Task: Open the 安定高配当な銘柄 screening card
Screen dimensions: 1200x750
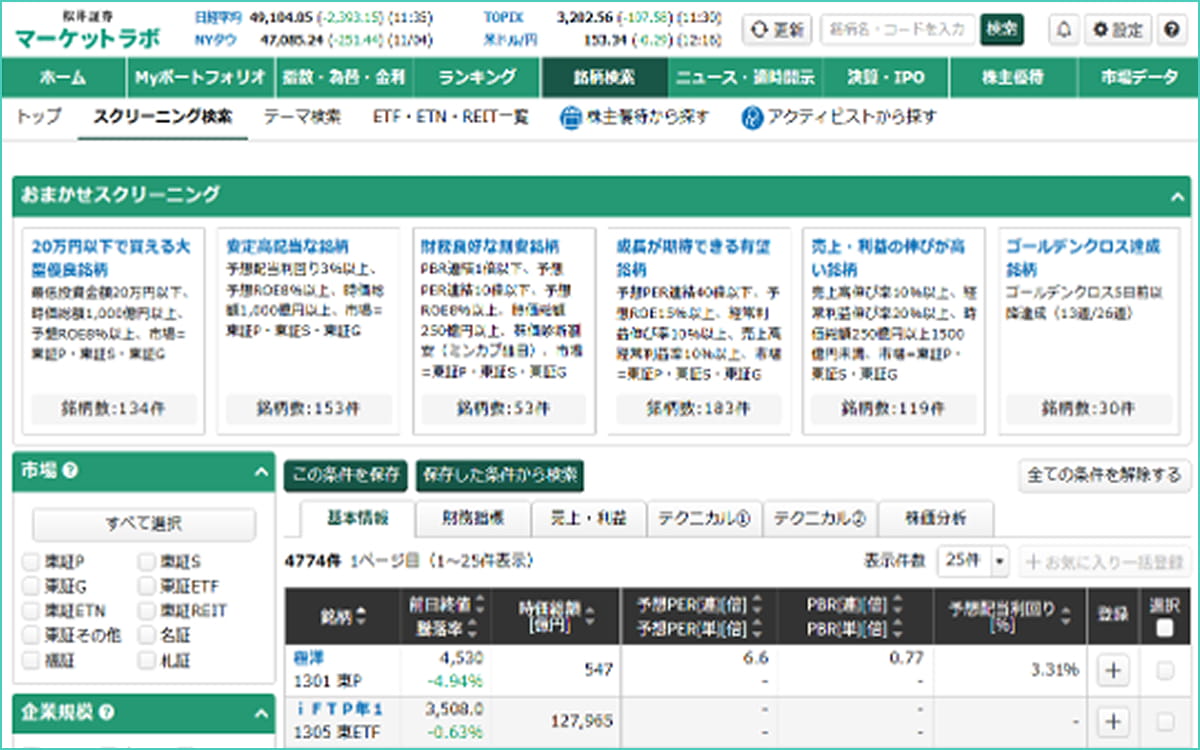Action: 287,246
